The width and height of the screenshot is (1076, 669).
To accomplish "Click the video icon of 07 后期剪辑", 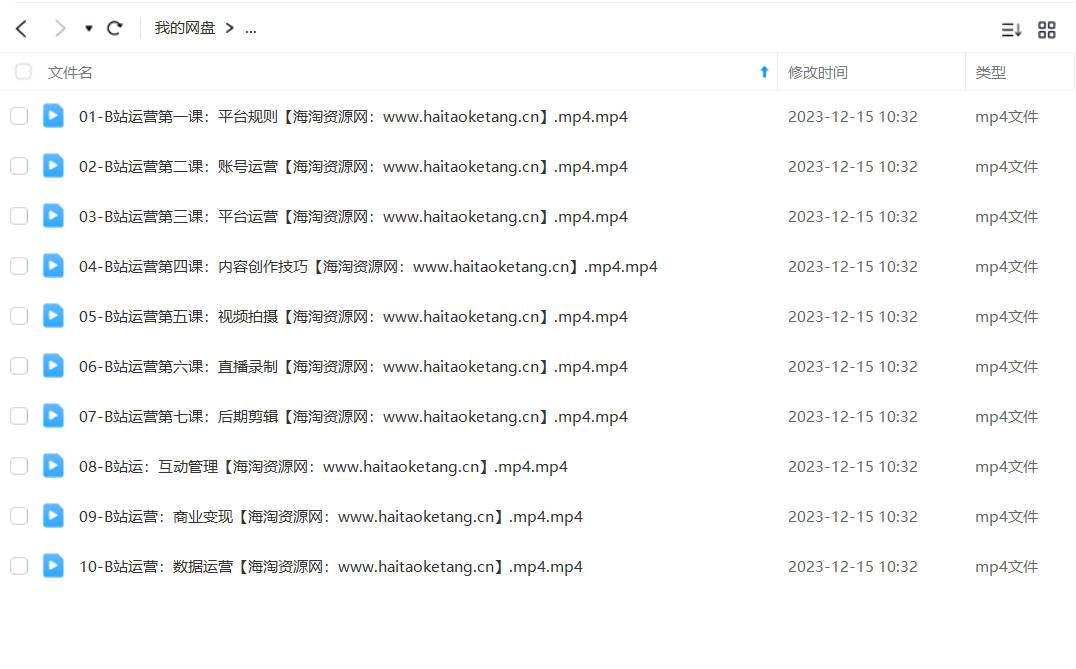I will click(x=53, y=416).
